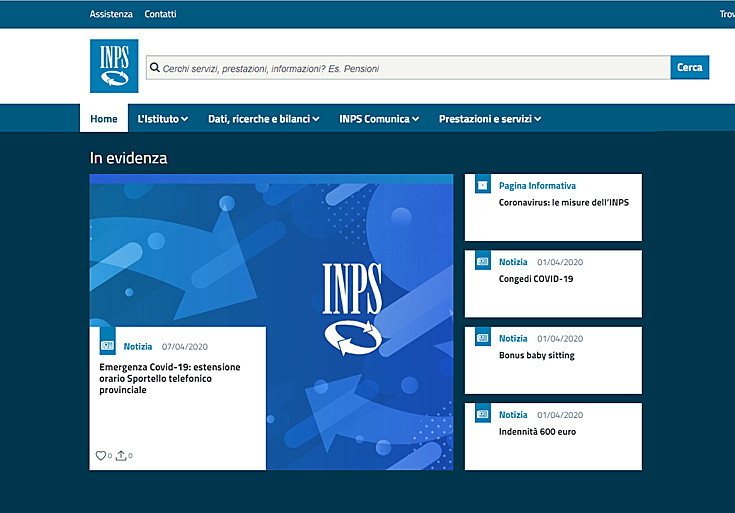Viewport: 735px width, 513px height.
Task: Expand the L'Istituto menu chevron
Action: point(185,119)
